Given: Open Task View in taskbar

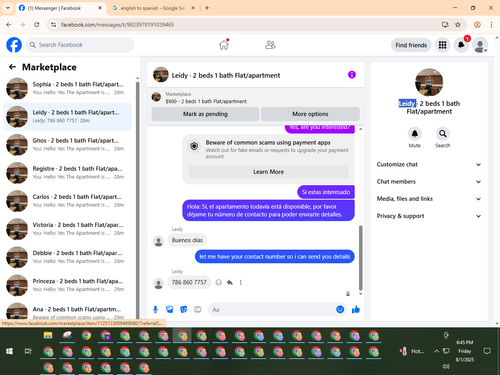Looking at the screenshot, I should tap(28, 351).
